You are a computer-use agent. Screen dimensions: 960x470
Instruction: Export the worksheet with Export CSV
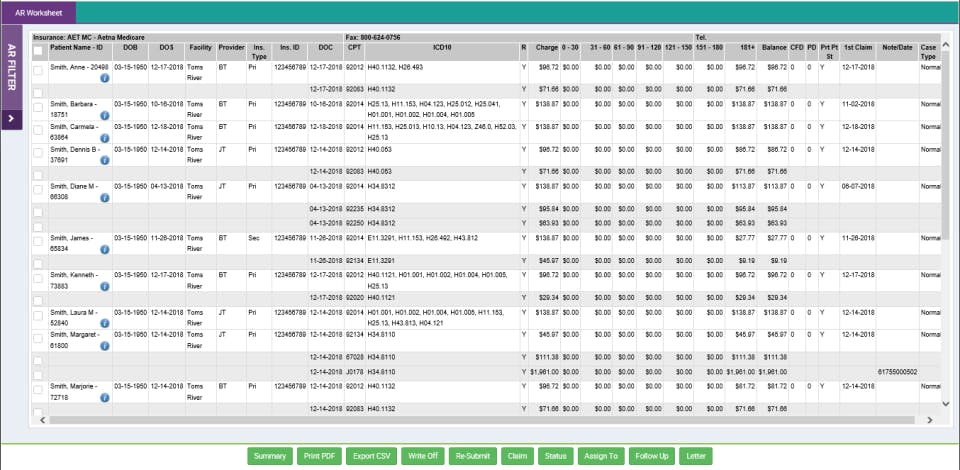(371, 456)
